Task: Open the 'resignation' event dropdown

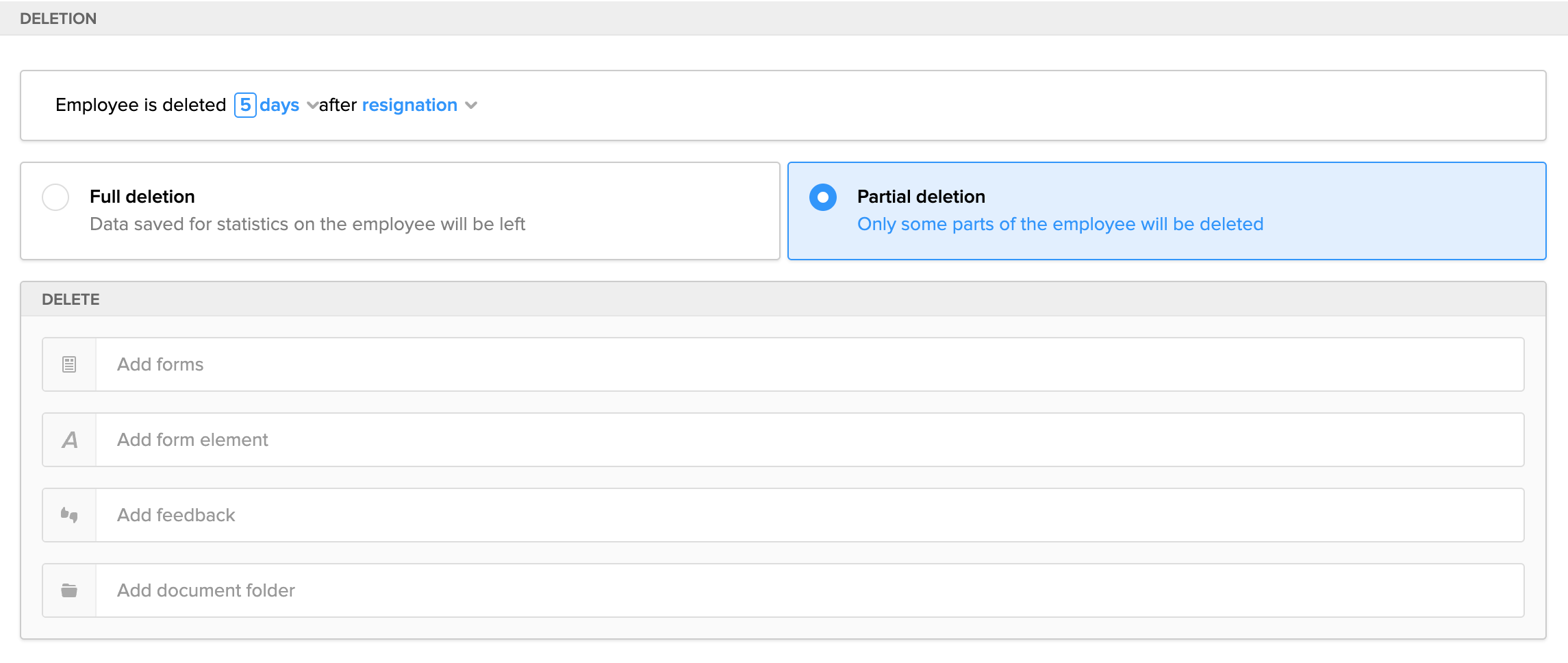Action: point(409,105)
